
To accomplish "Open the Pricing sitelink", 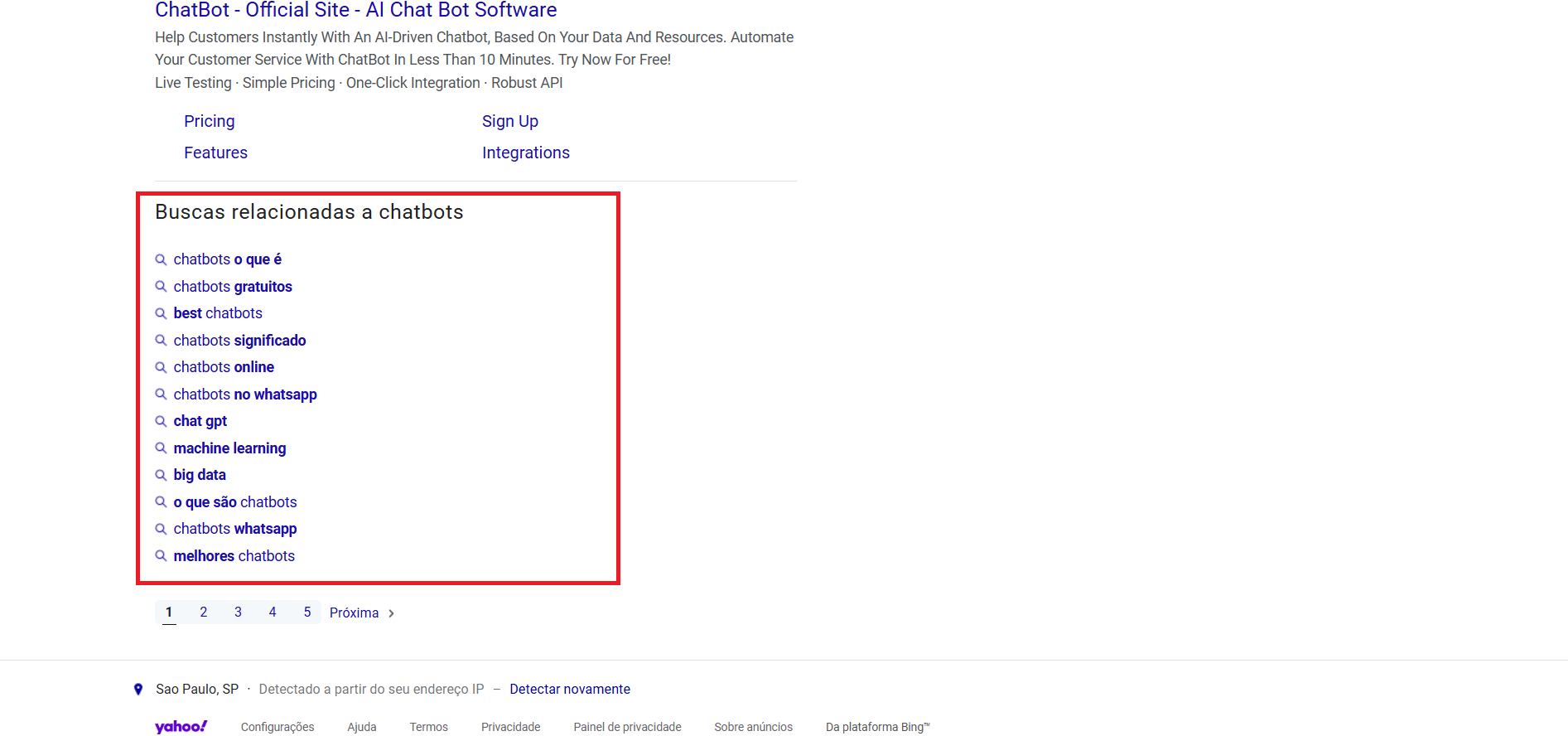I will click(x=210, y=121).
